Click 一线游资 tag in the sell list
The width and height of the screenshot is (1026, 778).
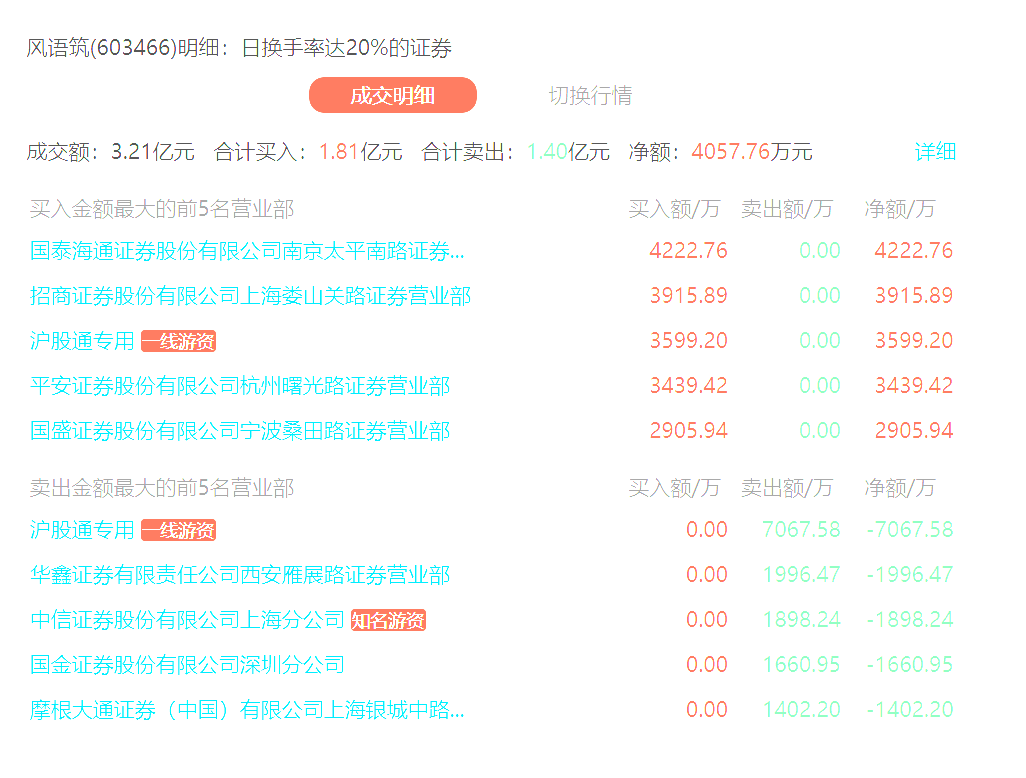pyautogui.click(x=179, y=531)
